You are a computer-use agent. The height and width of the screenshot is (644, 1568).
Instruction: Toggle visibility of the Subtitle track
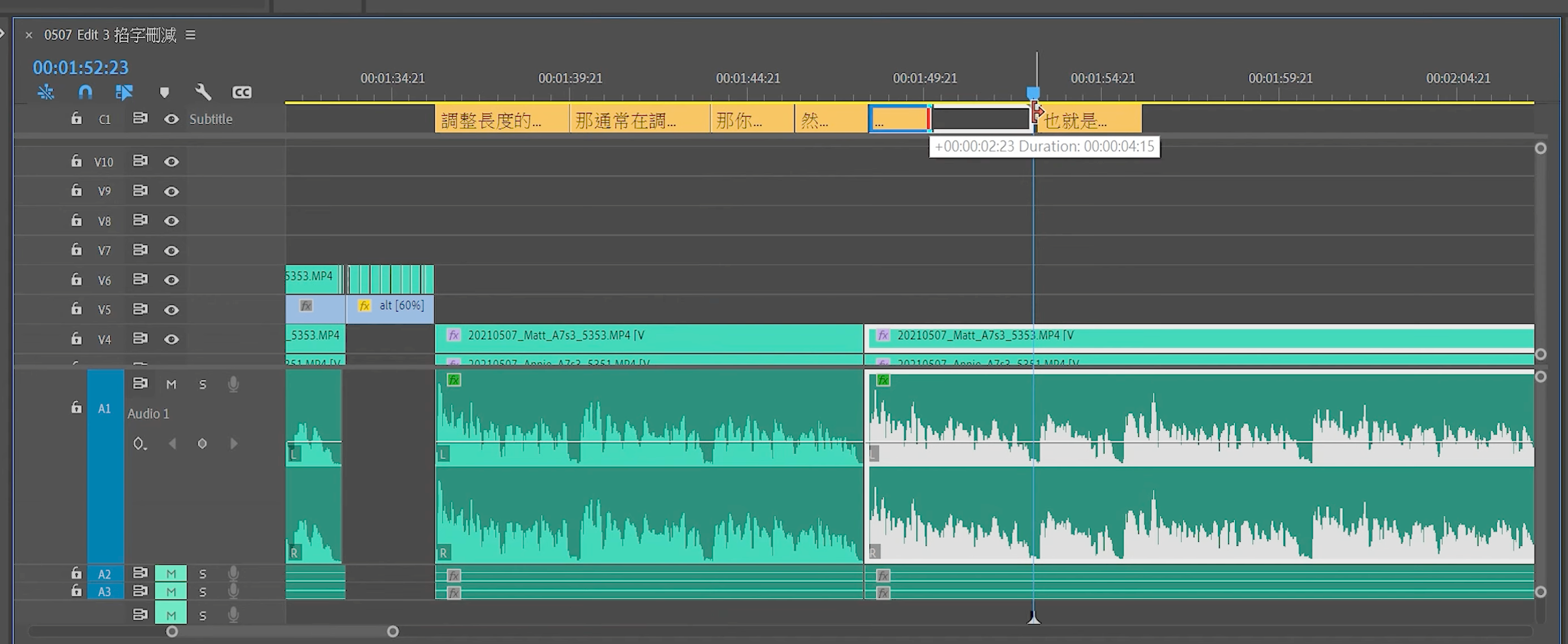click(x=172, y=119)
